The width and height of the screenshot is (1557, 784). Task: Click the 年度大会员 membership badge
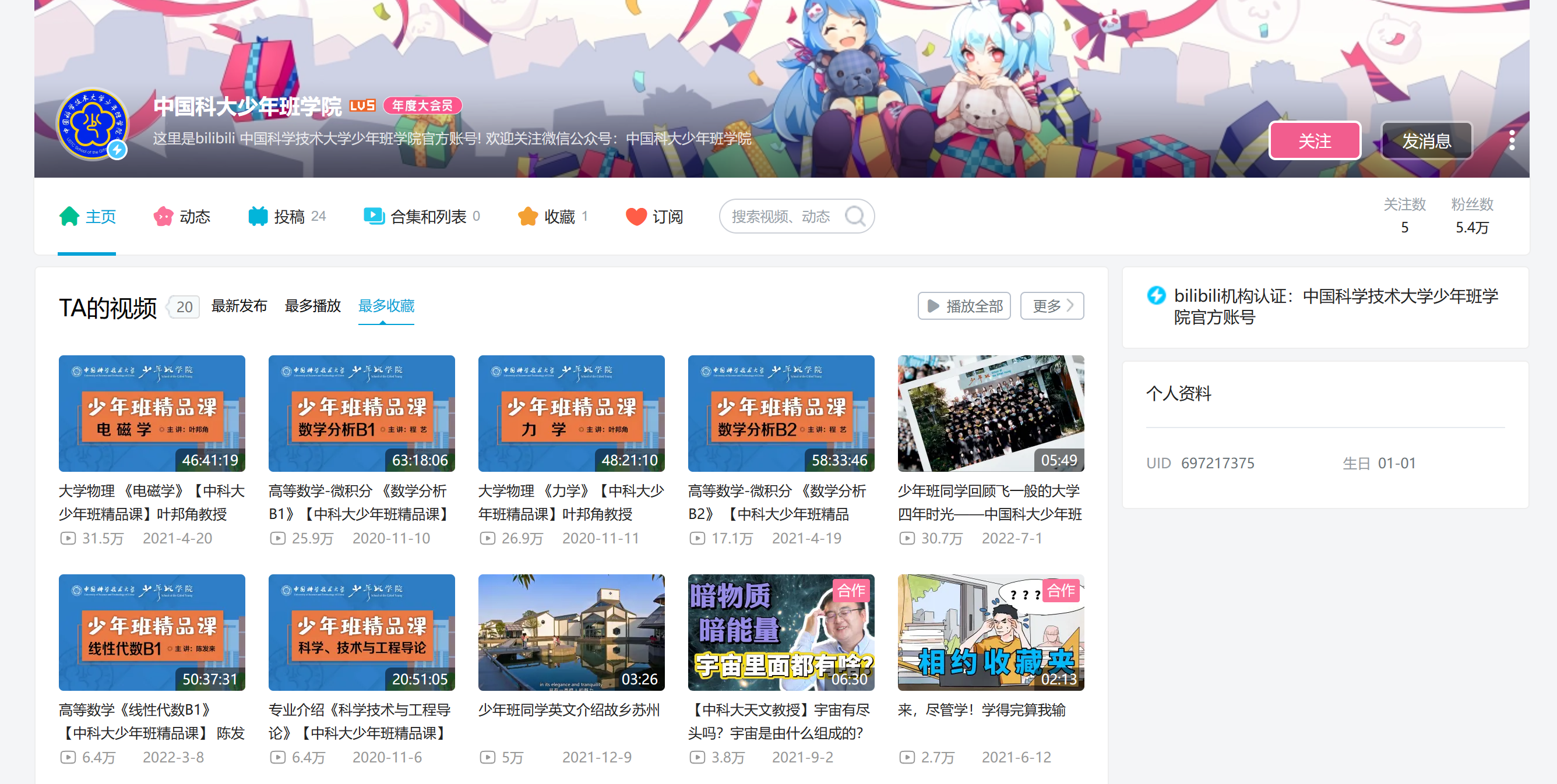click(x=422, y=105)
